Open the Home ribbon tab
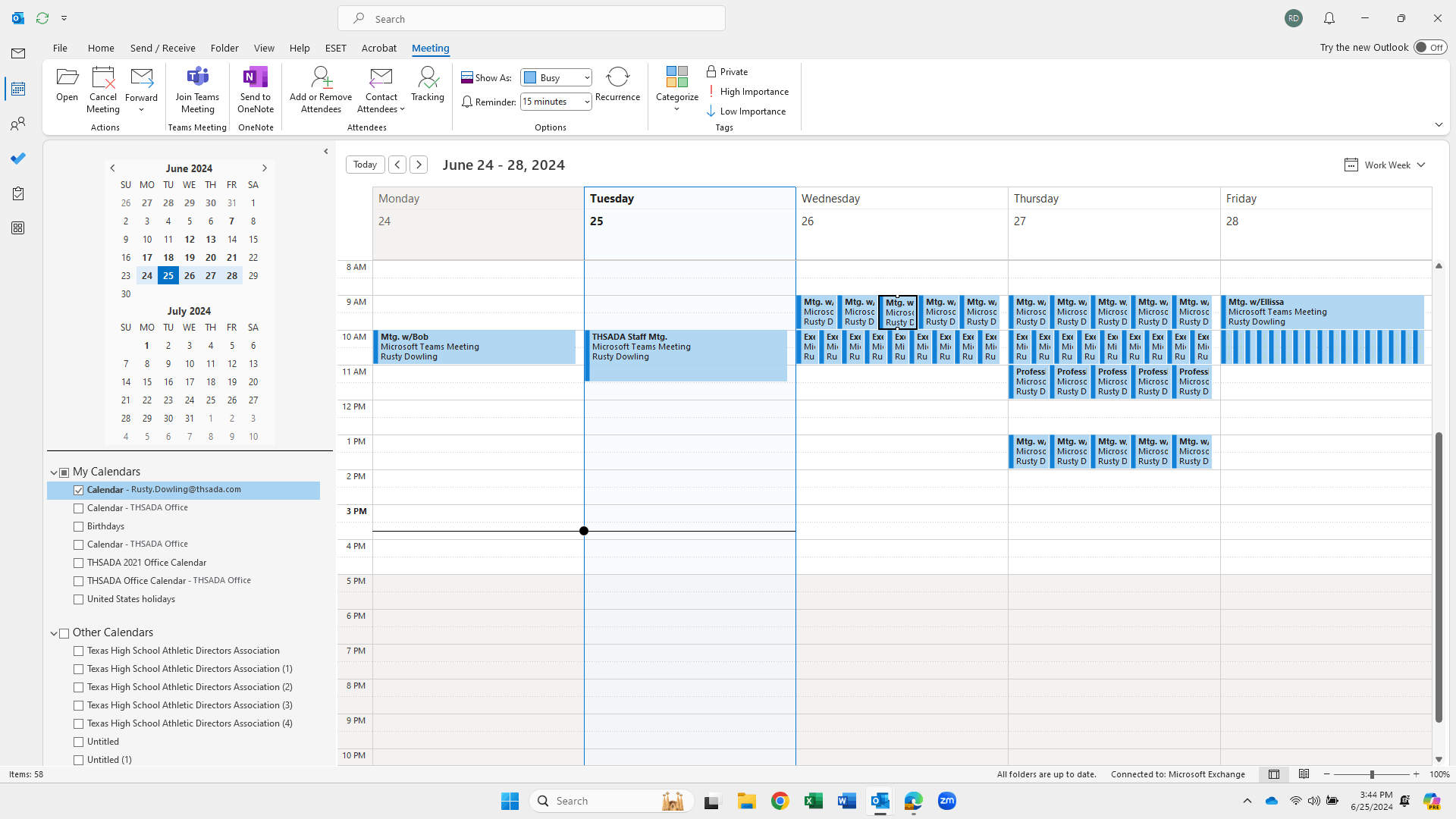This screenshot has width=1456, height=819. 101,48
